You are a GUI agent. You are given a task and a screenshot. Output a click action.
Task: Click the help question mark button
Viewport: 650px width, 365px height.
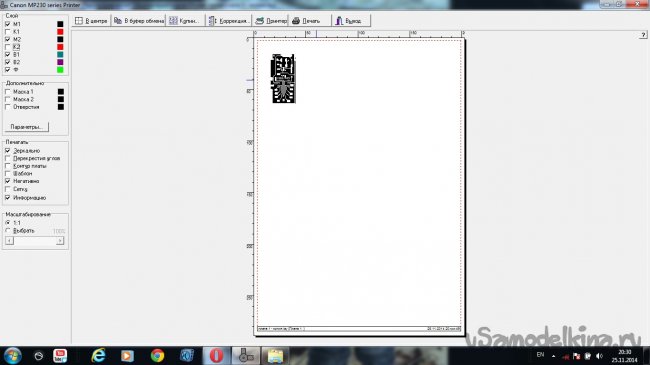643,35
